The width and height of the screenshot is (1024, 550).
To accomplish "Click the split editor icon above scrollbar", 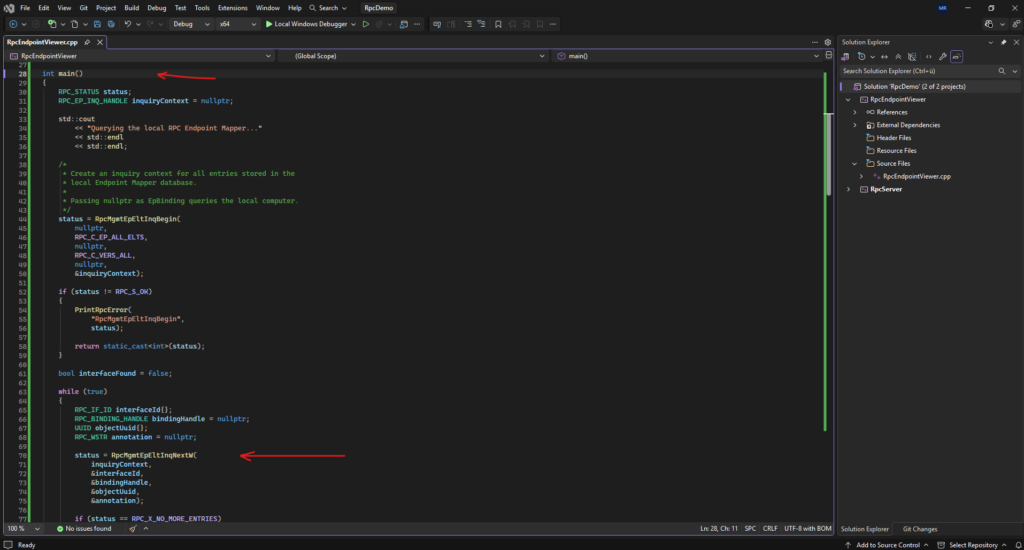I will click(x=829, y=56).
